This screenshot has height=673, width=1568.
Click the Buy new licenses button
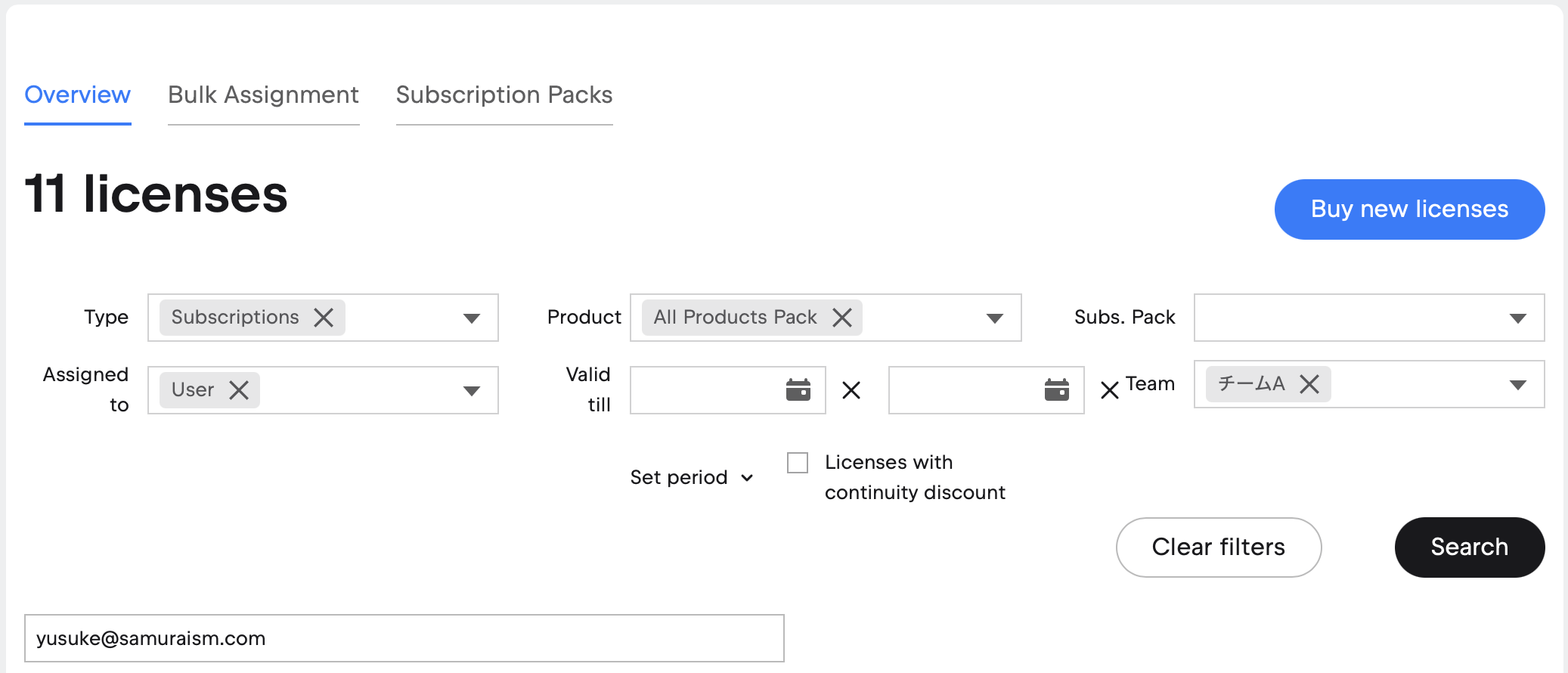tap(1409, 209)
